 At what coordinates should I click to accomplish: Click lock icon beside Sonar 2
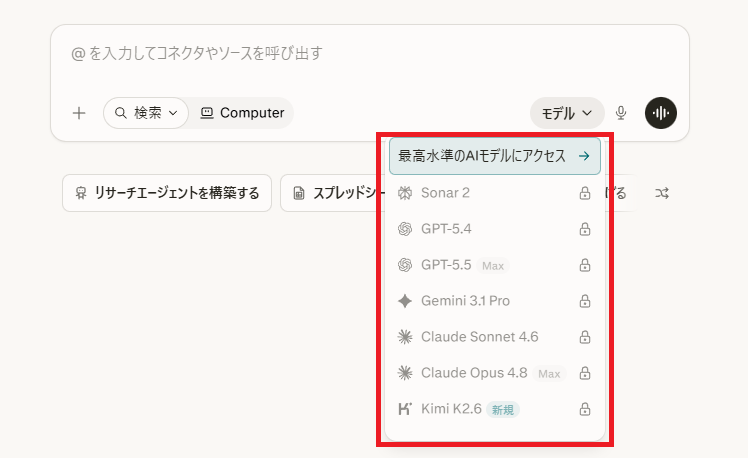pyautogui.click(x=585, y=193)
